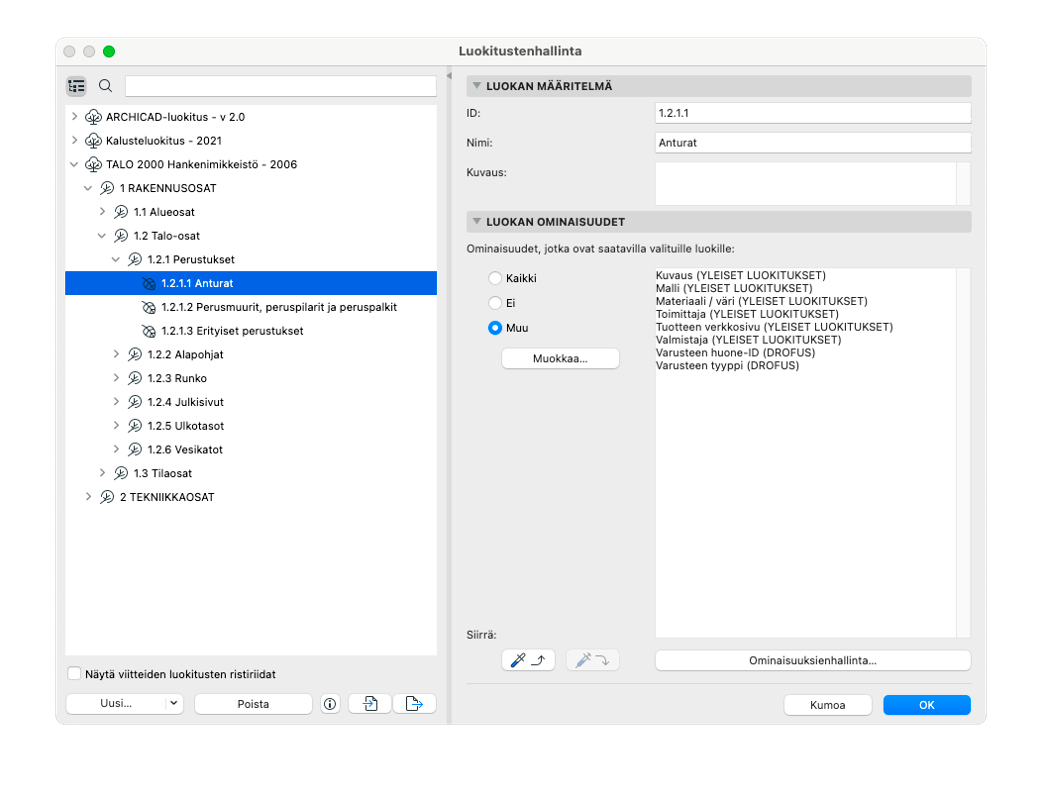1042x798 pixels.
Task: Click the Kuvaus description text area
Action: 806,183
